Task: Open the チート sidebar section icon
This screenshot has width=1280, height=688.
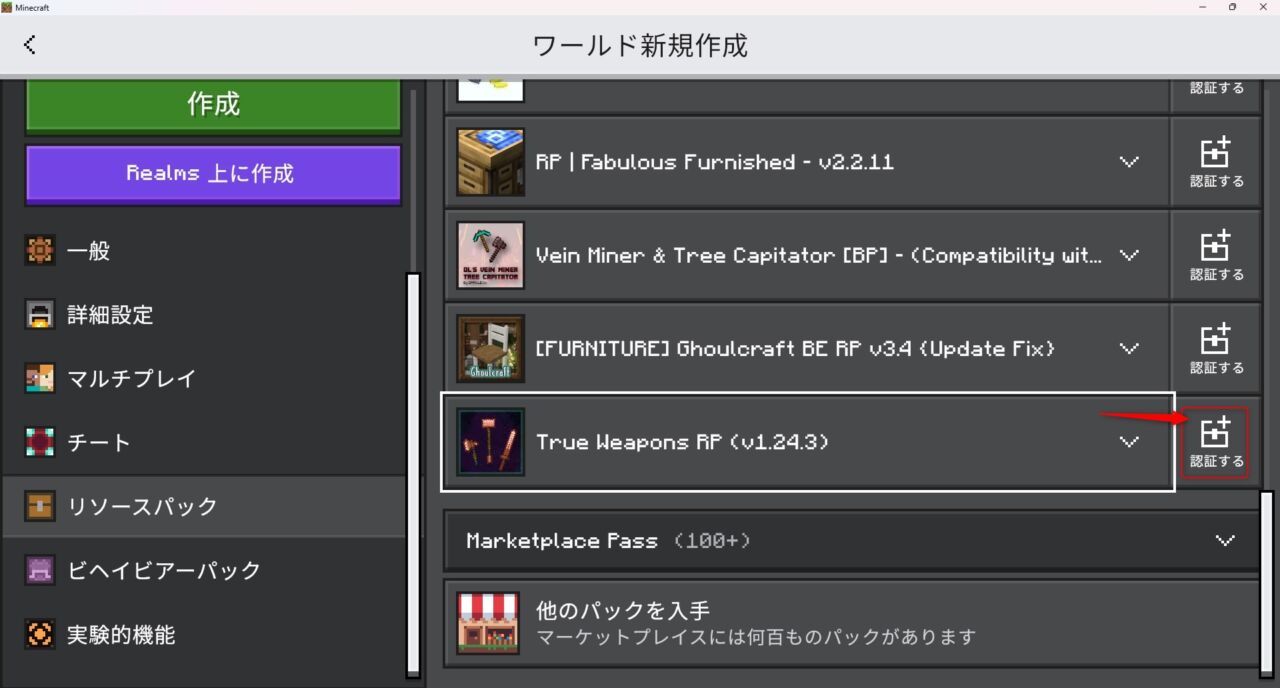Action: 40,442
